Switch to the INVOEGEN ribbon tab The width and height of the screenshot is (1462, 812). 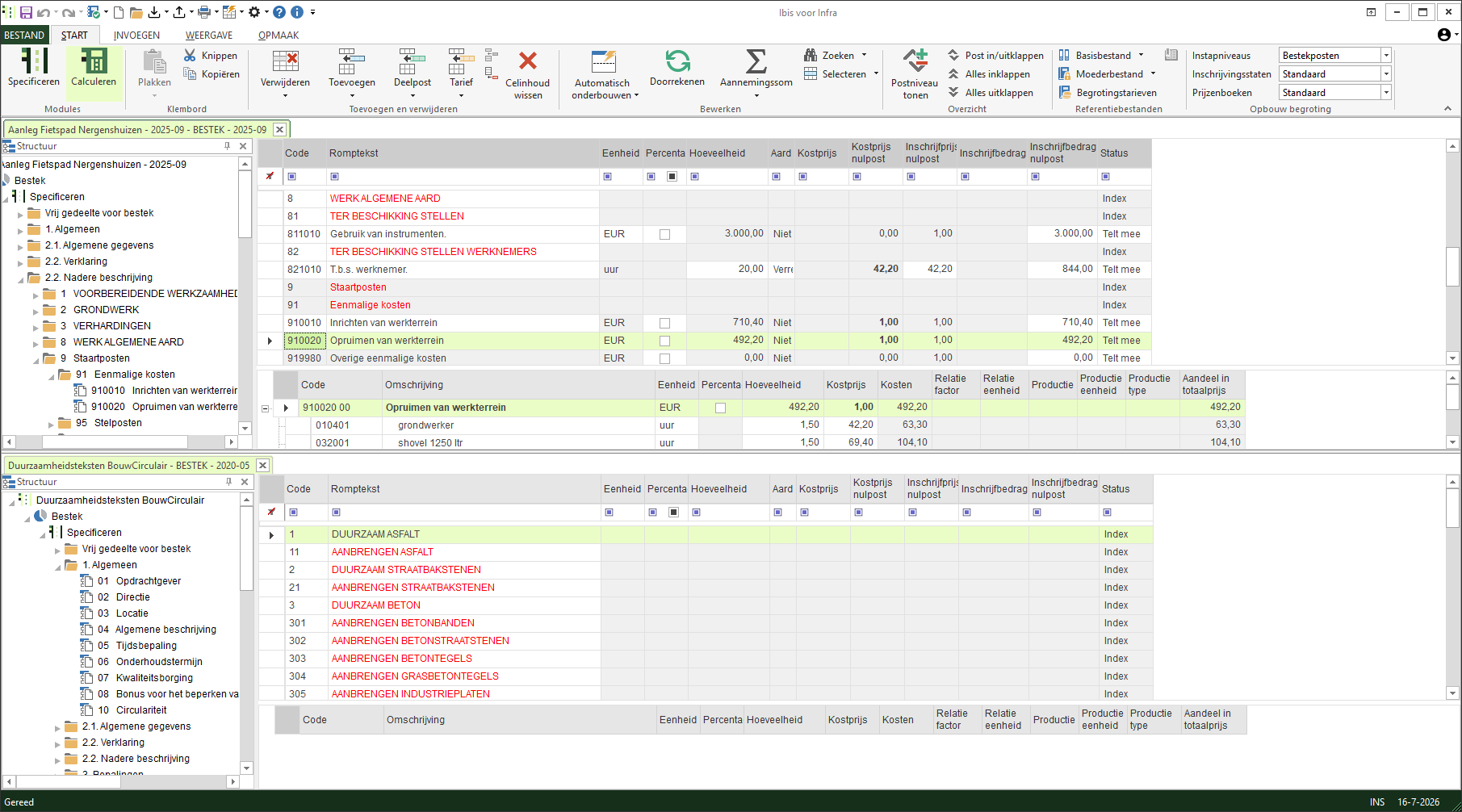tap(136, 35)
